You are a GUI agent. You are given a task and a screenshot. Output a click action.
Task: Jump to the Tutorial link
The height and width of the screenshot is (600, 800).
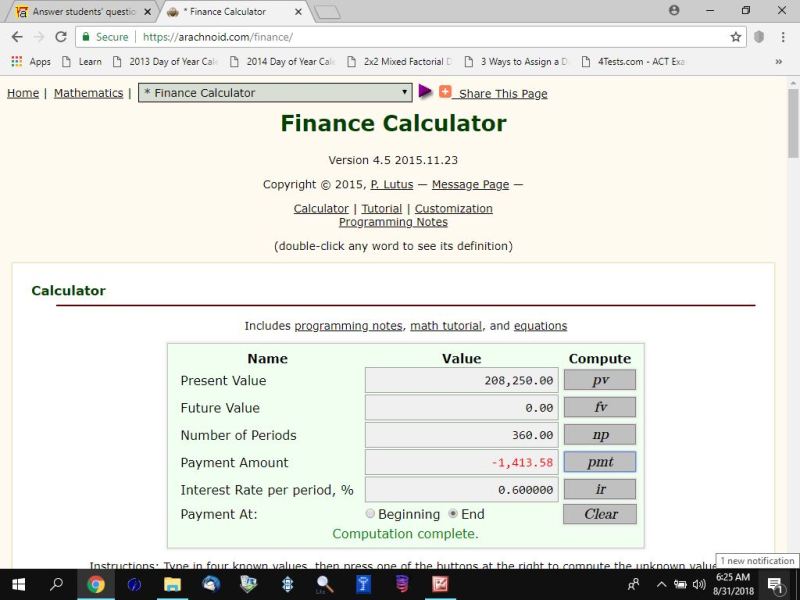(382, 209)
